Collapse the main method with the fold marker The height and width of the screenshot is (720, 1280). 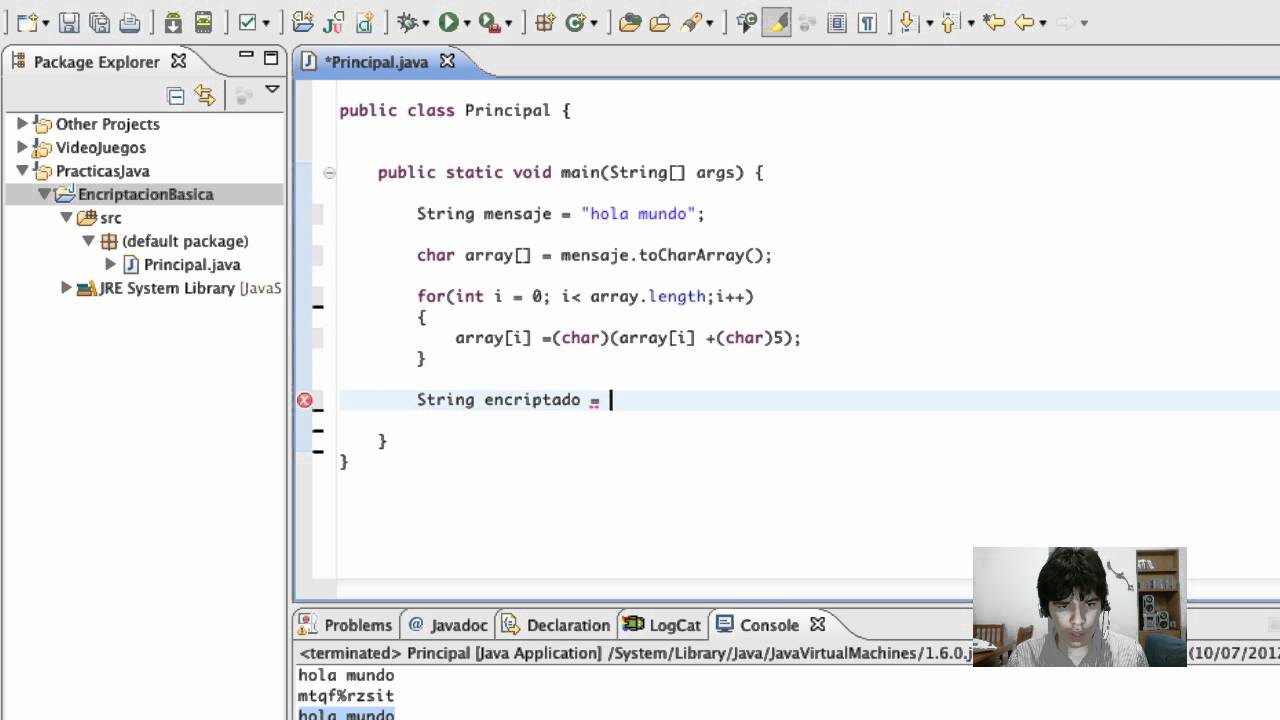(329, 172)
